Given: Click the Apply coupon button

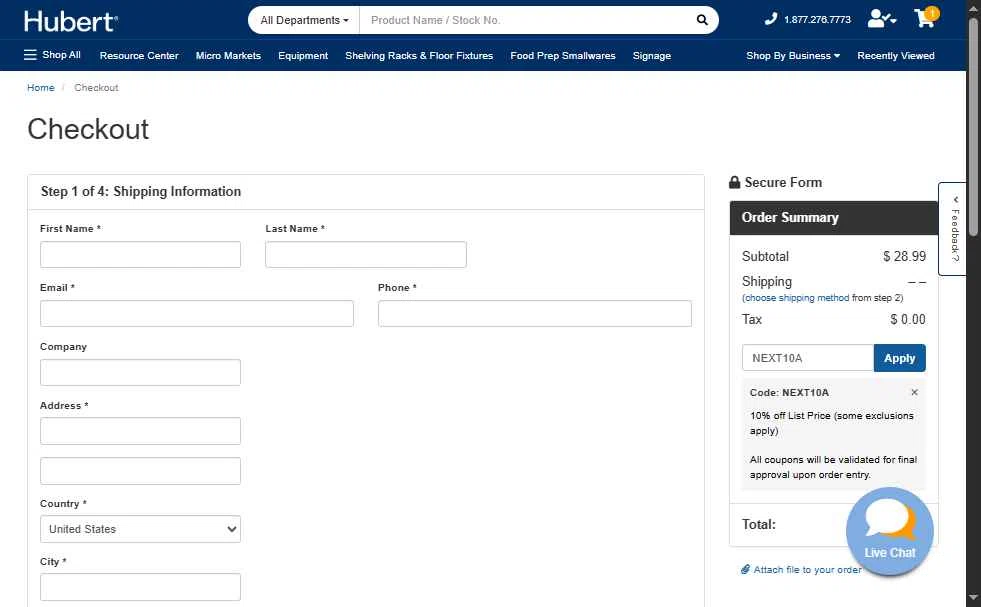Looking at the screenshot, I should [x=899, y=358].
